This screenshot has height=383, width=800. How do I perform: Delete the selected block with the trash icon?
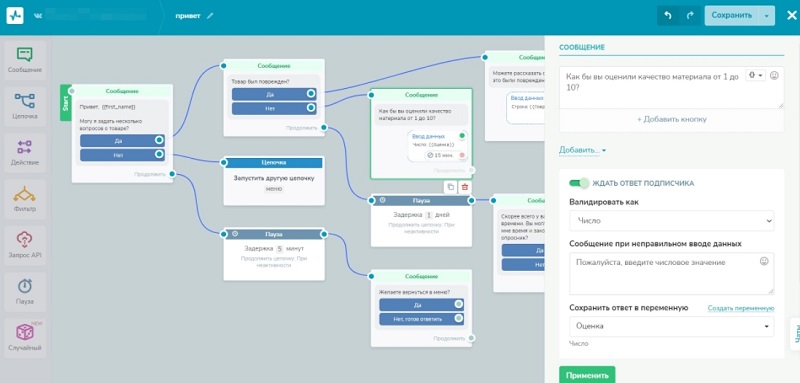point(464,187)
